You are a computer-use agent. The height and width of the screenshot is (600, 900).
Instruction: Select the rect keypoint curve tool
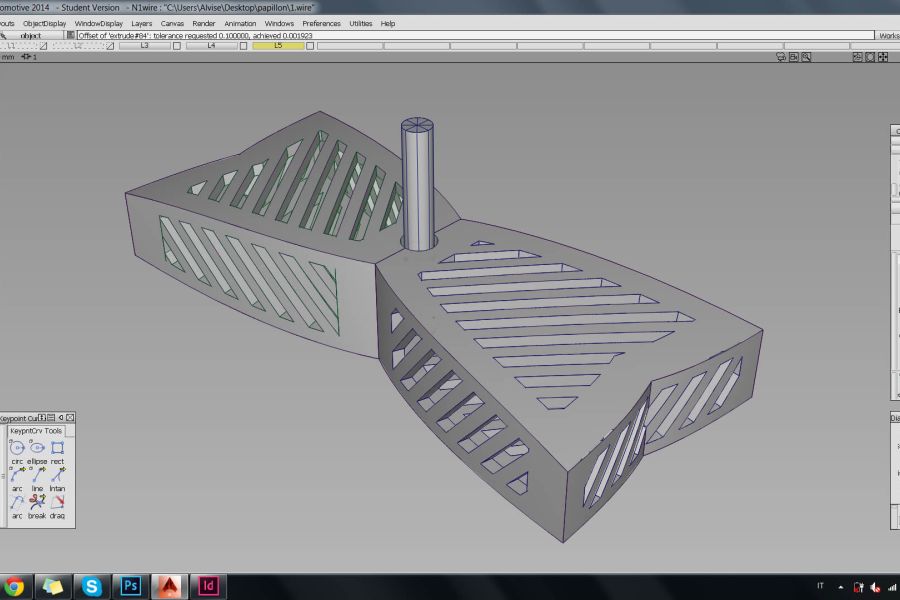pyautogui.click(x=57, y=449)
